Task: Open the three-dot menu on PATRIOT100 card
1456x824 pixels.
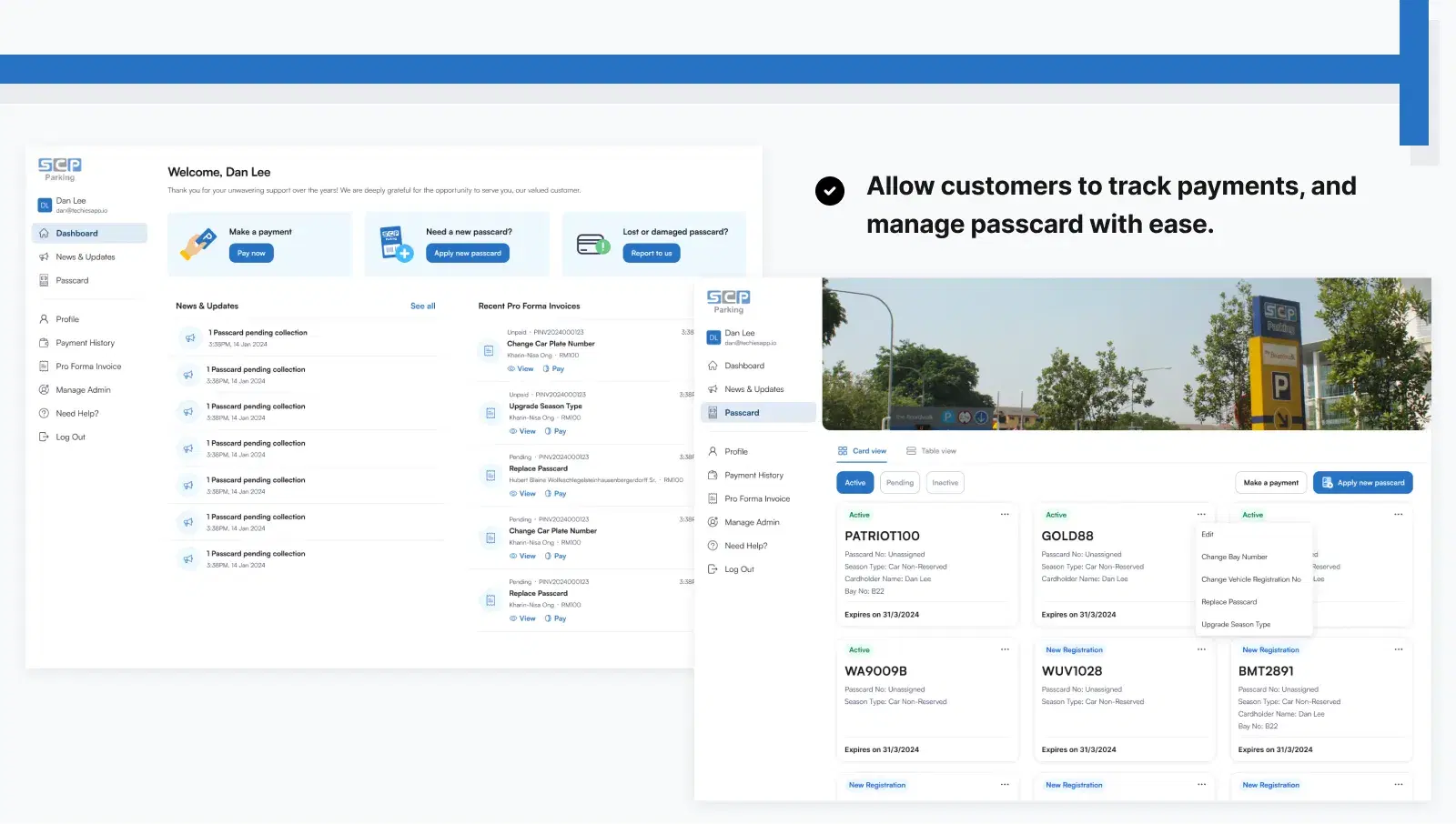Action: [x=1005, y=515]
